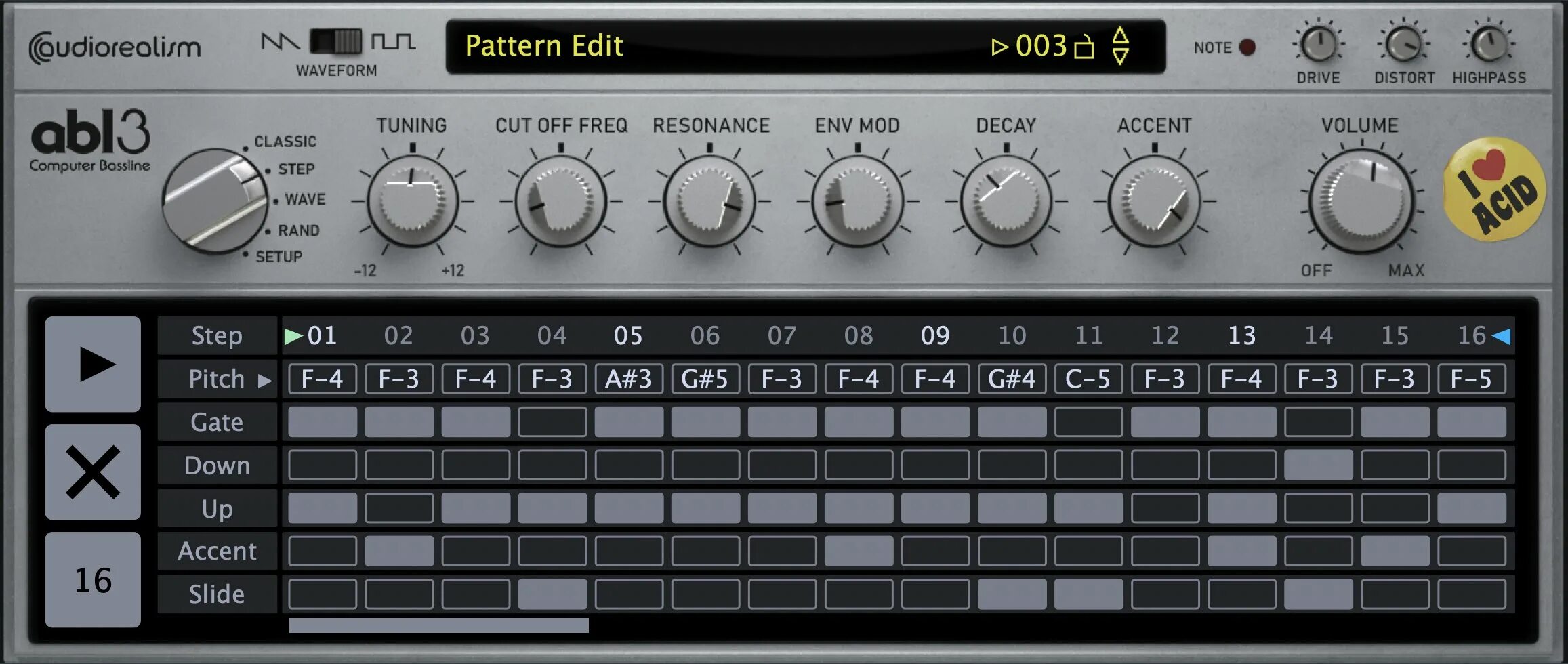Screen dimensions: 1568x664
Task: Toggle Gate for step 11
Action: pos(1089,422)
